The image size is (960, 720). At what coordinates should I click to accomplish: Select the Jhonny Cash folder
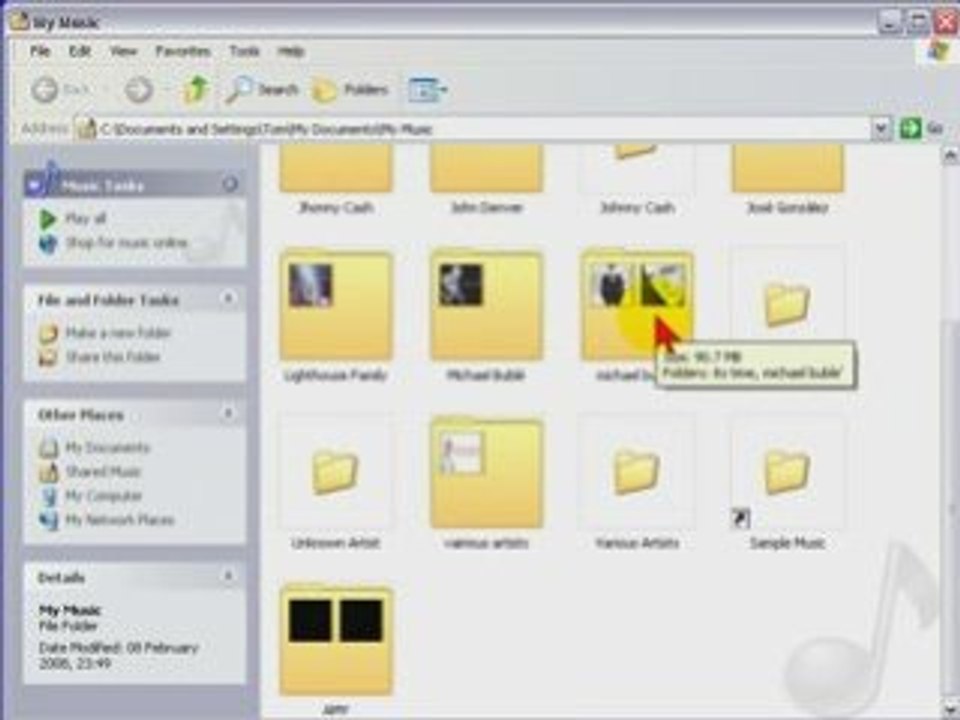click(x=336, y=178)
